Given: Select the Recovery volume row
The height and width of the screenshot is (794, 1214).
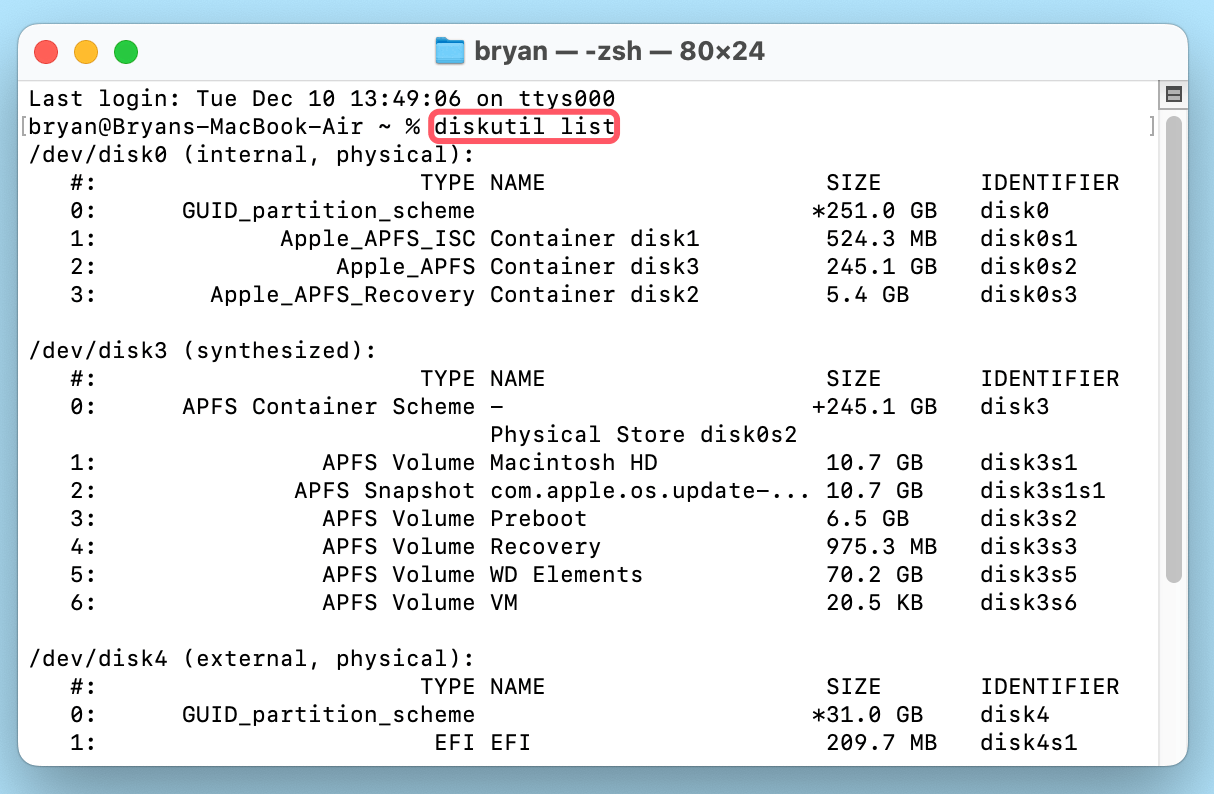Looking at the screenshot, I should click(545, 546).
